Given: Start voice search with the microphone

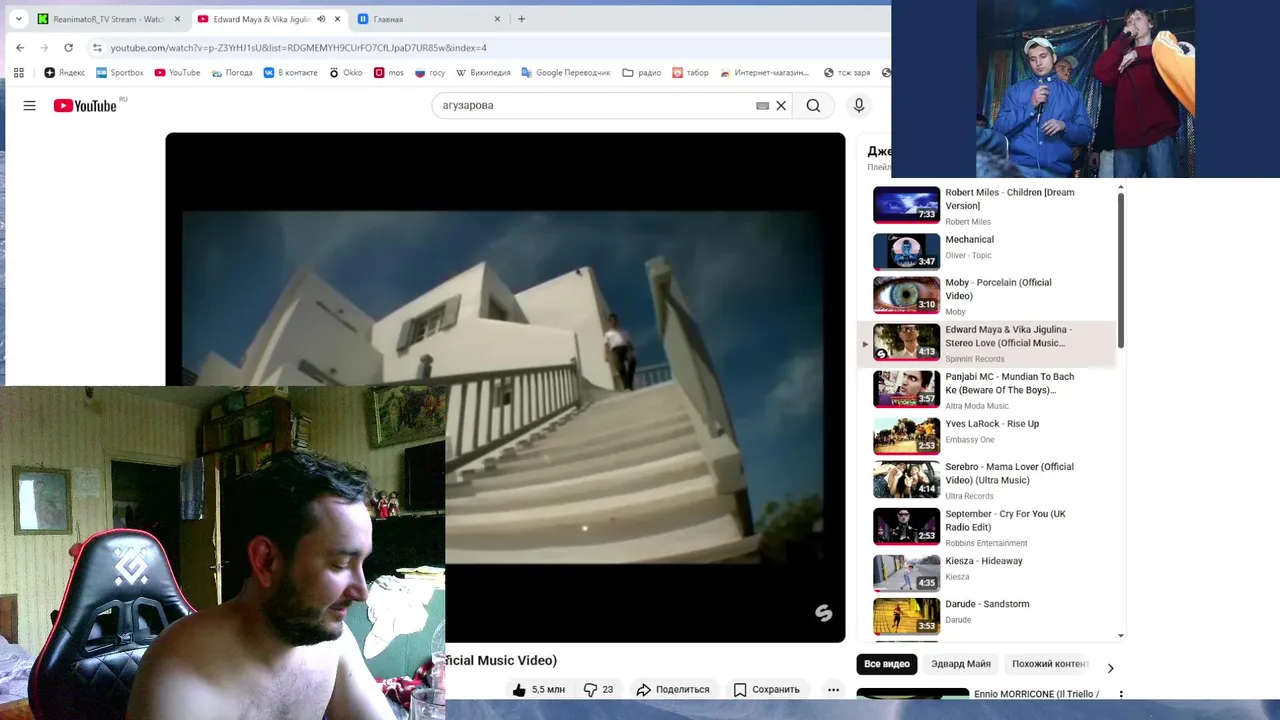Looking at the screenshot, I should point(858,105).
